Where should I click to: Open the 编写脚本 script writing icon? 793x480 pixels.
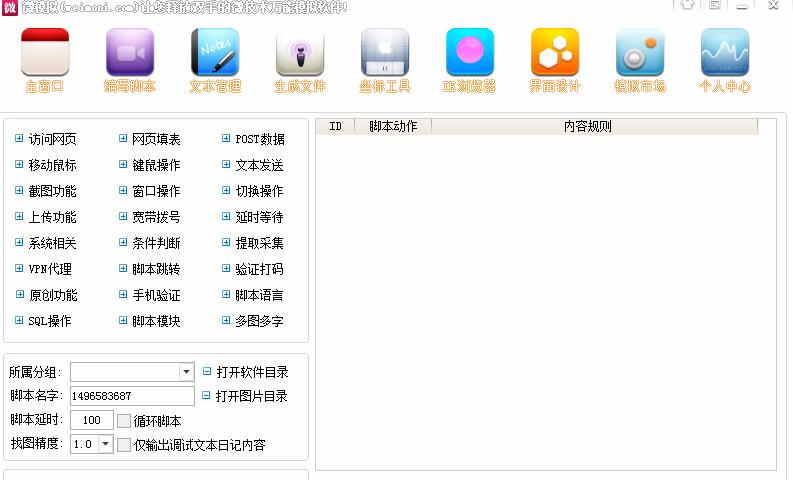tap(130, 52)
